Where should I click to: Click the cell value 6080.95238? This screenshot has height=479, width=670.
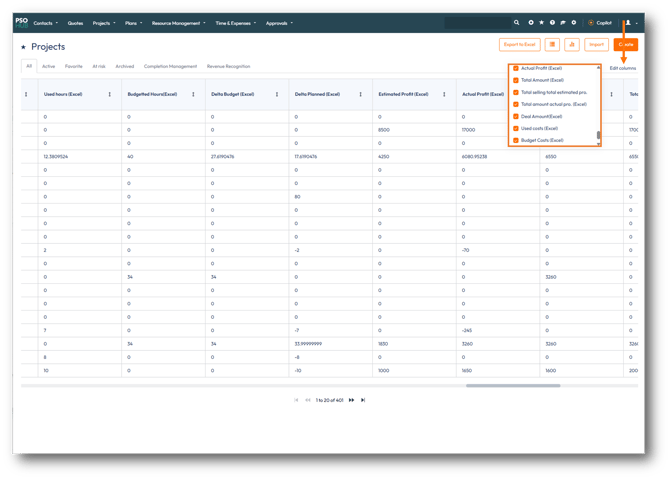tap(474, 157)
